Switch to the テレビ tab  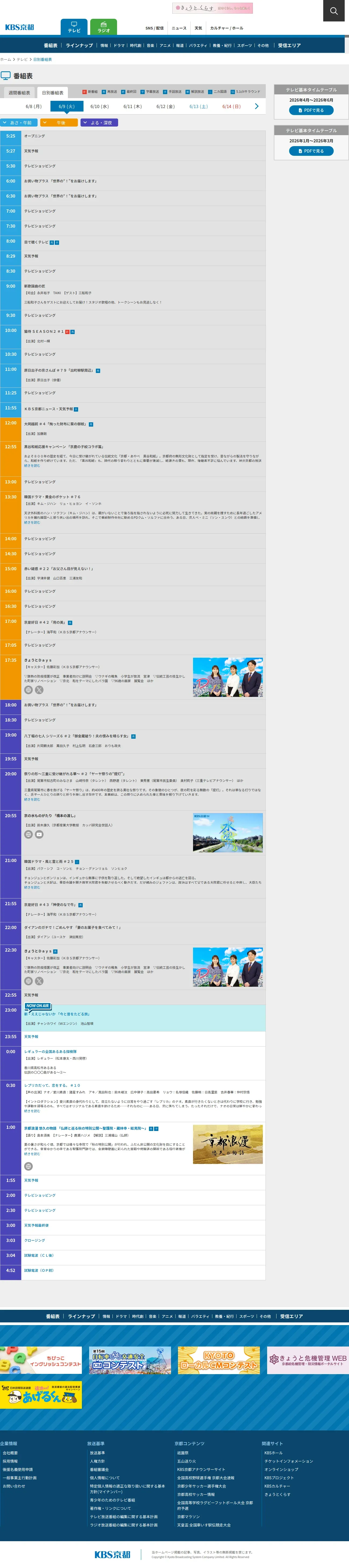[x=74, y=27]
